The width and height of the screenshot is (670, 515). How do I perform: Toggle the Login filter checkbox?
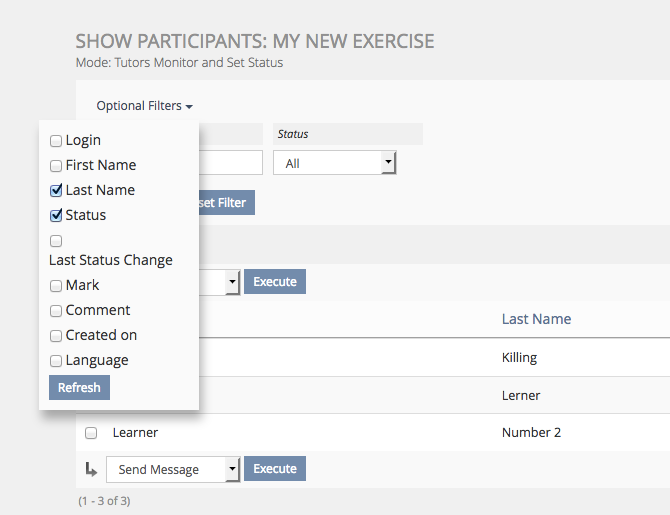point(56,141)
